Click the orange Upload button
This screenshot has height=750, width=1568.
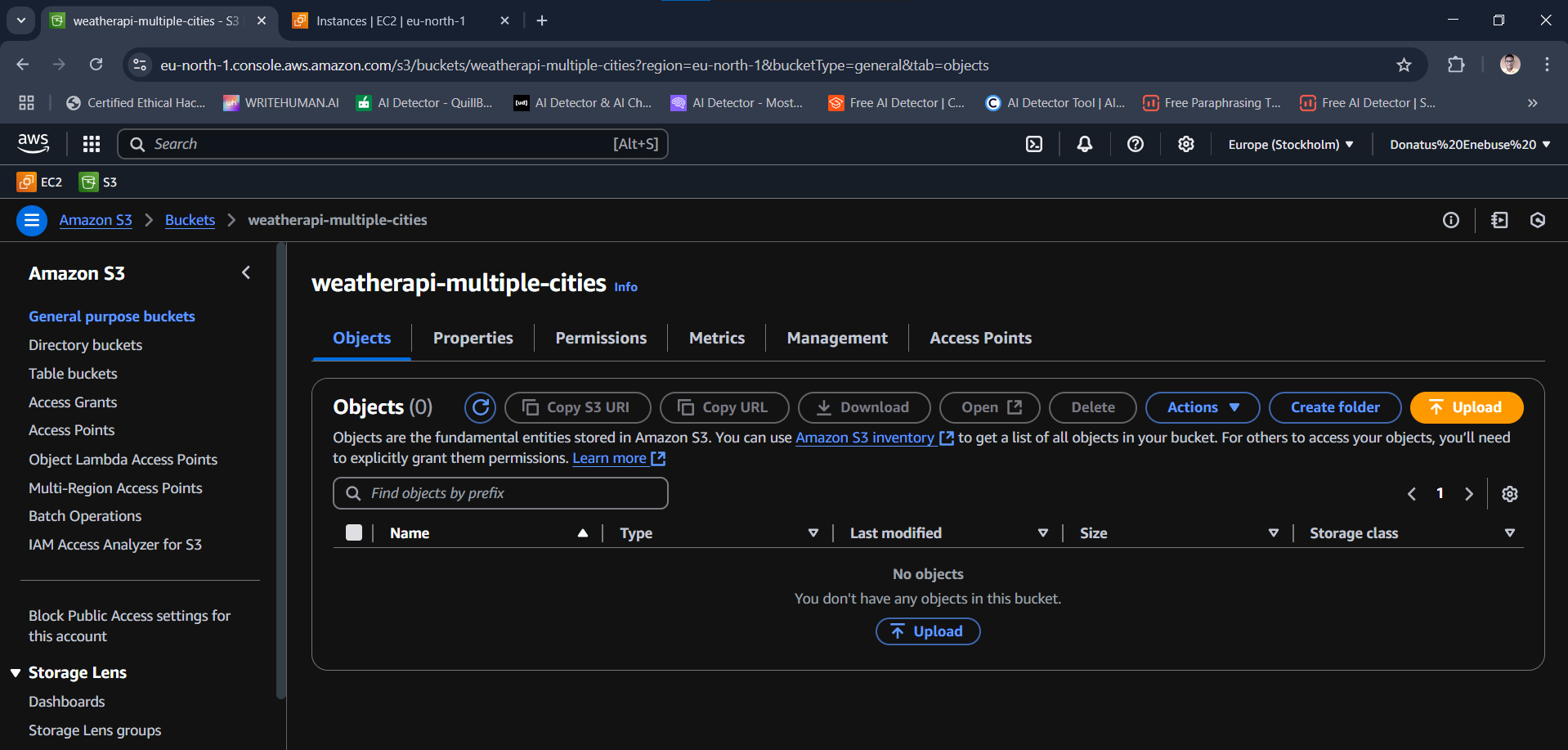tap(1467, 407)
